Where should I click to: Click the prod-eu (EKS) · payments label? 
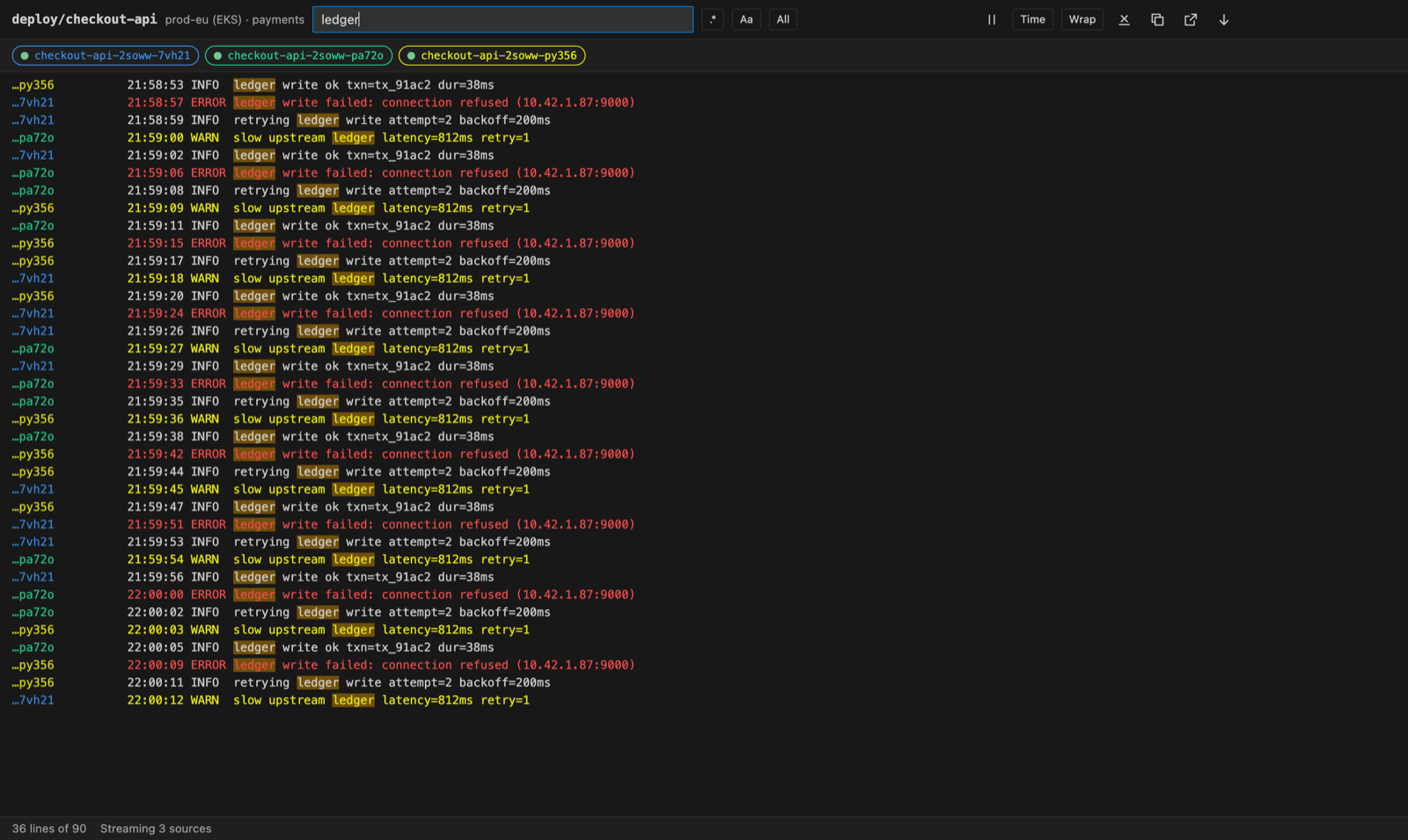coord(235,19)
